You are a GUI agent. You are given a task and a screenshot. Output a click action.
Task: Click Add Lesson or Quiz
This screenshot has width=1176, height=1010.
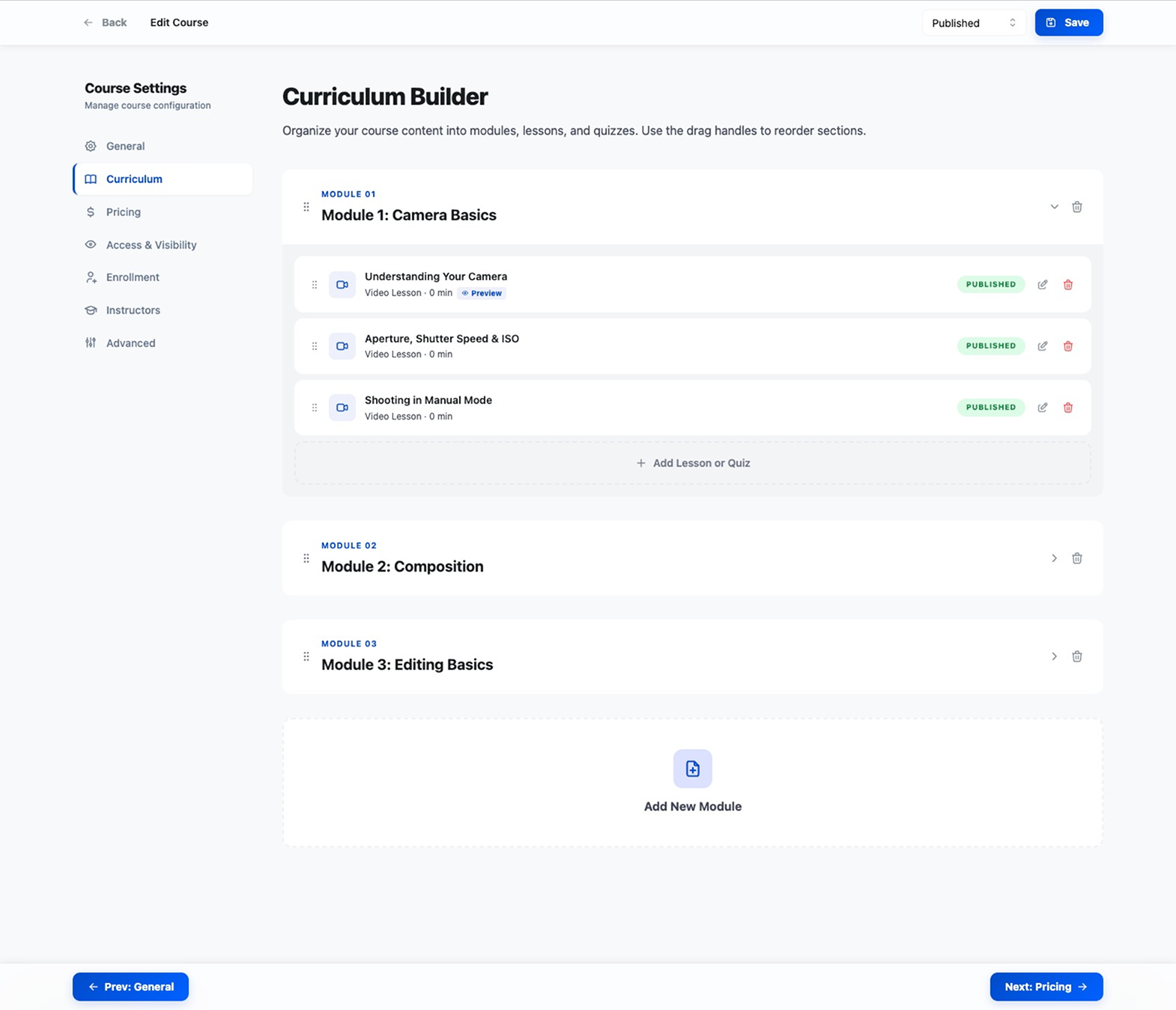click(693, 463)
